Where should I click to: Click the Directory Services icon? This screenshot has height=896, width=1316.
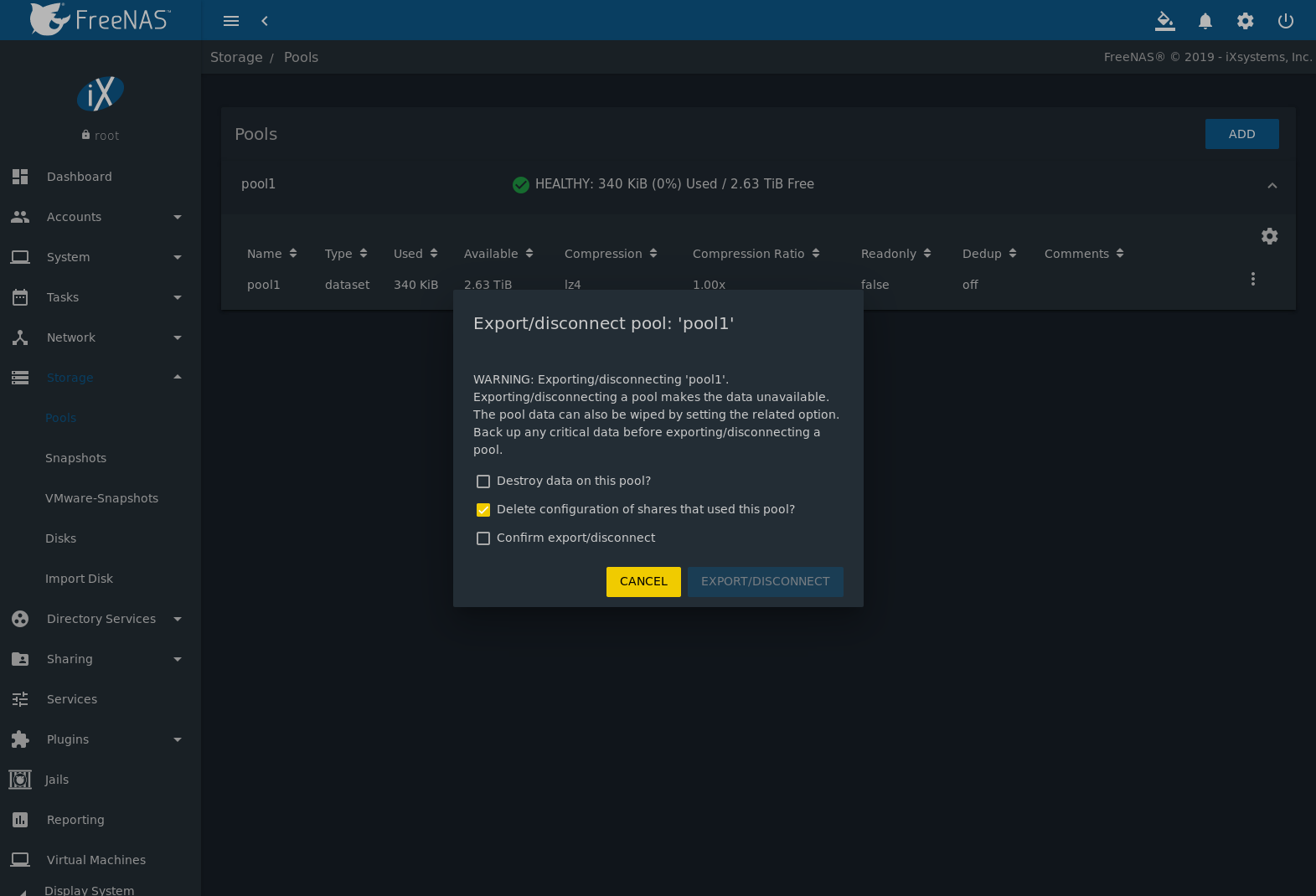pyautogui.click(x=20, y=619)
